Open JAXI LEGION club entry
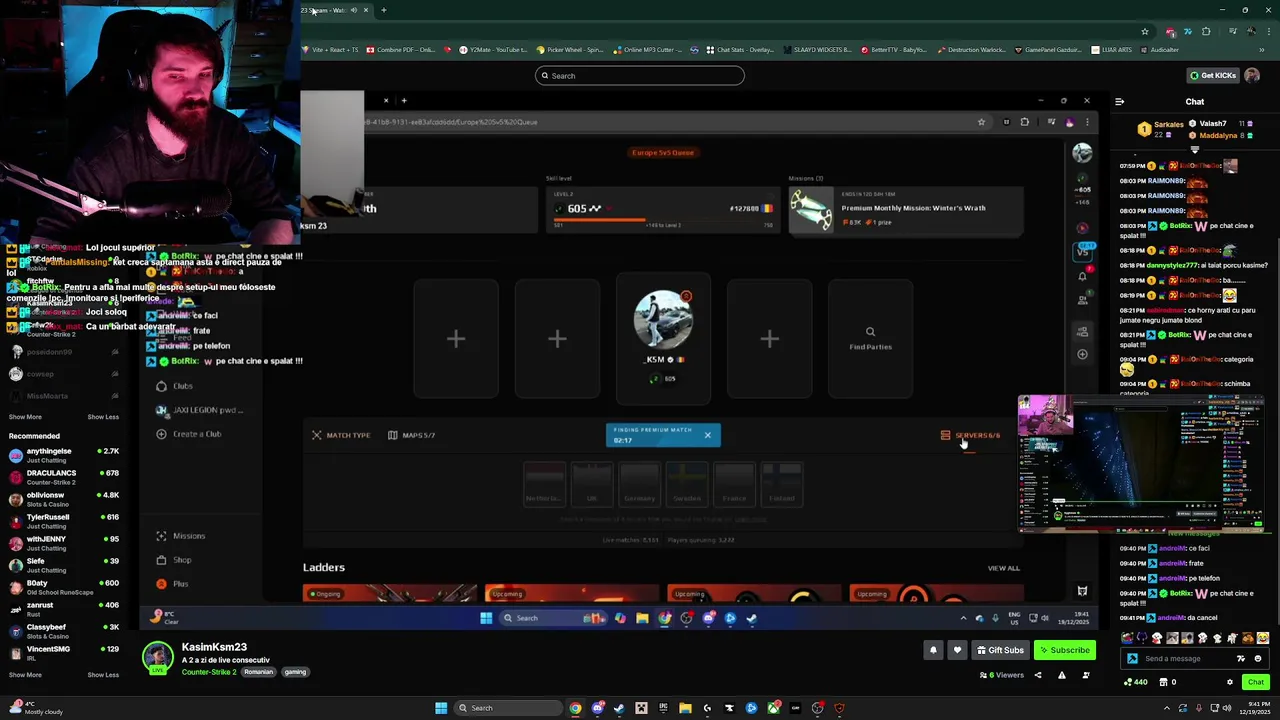The width and height of the screenshot is (1280, 720). click(x=200, y=410)
